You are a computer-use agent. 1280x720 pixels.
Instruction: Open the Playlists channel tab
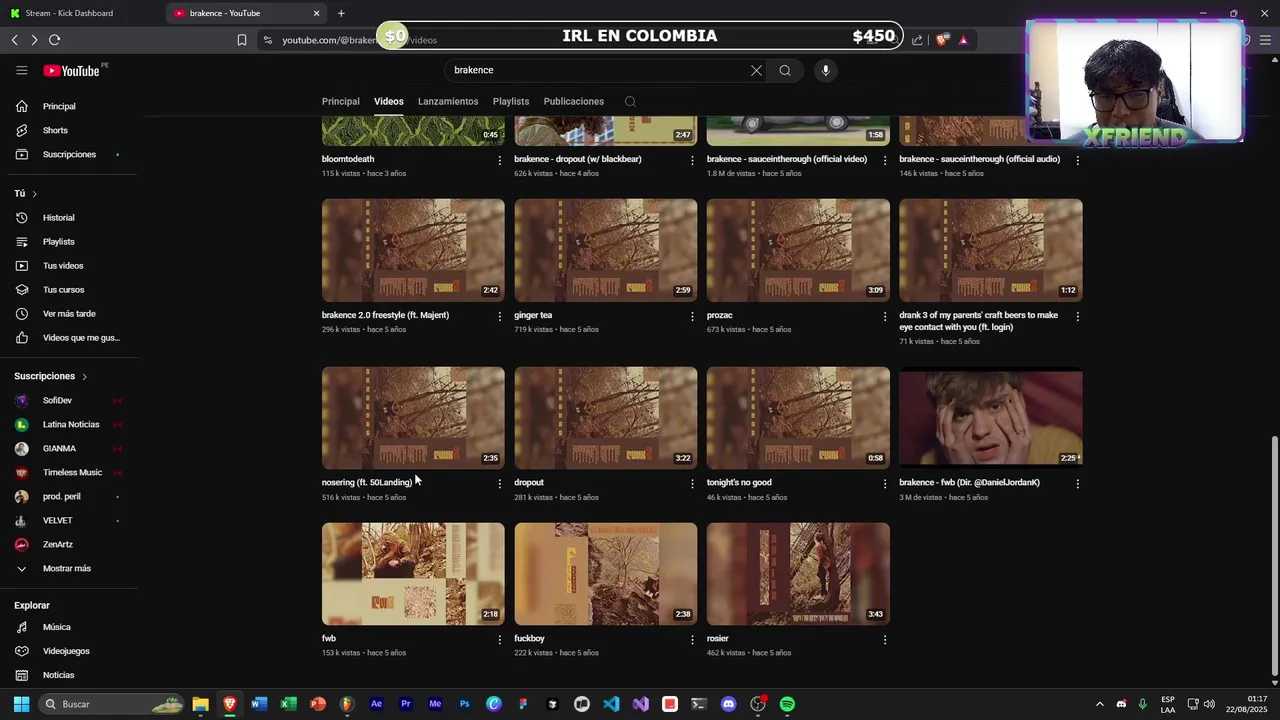510,101
